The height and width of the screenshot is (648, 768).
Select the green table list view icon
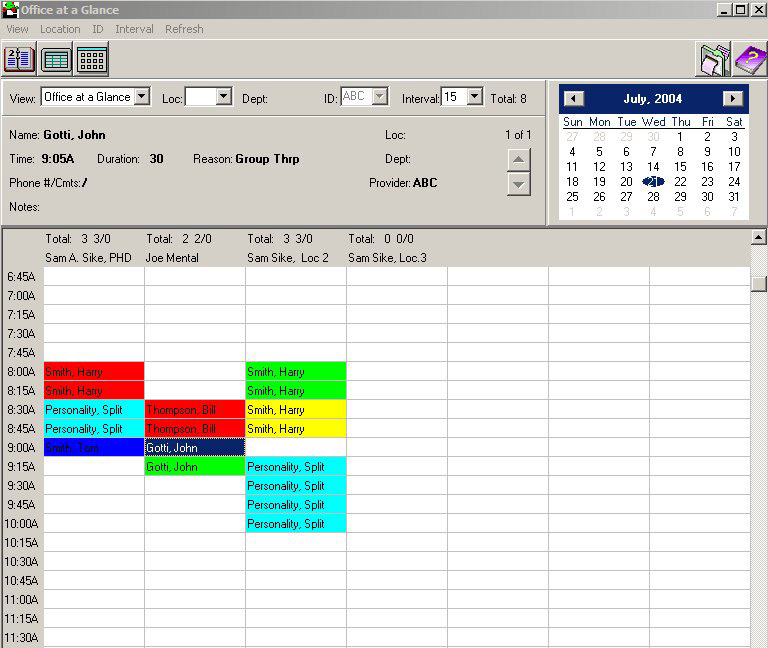55,59
